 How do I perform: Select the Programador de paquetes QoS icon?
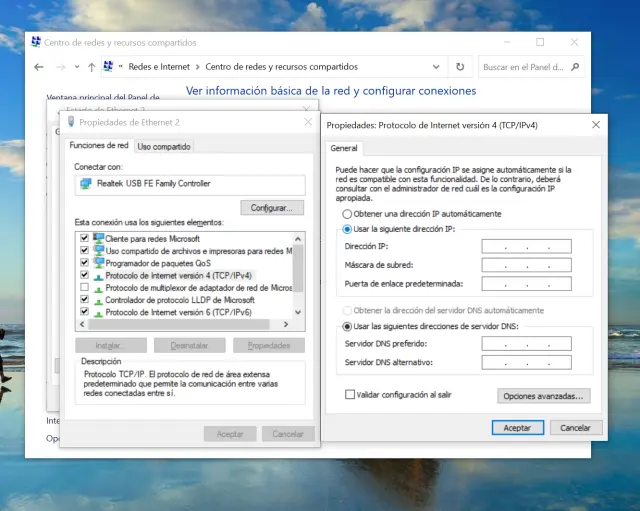pos(98,262)
